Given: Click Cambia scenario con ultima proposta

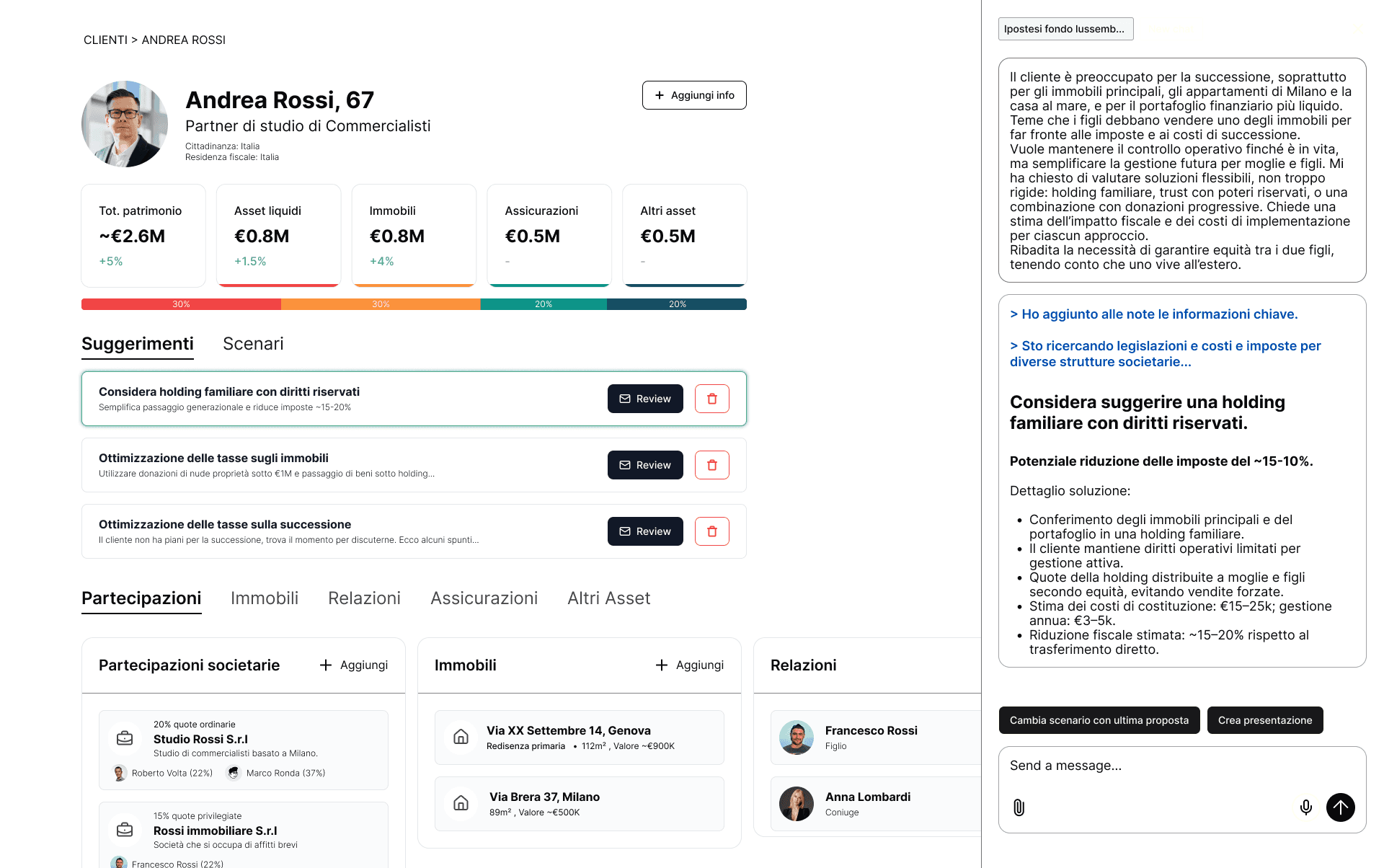Looking at the screenshot, I should pyautogui.click(x=1099, y=720).
